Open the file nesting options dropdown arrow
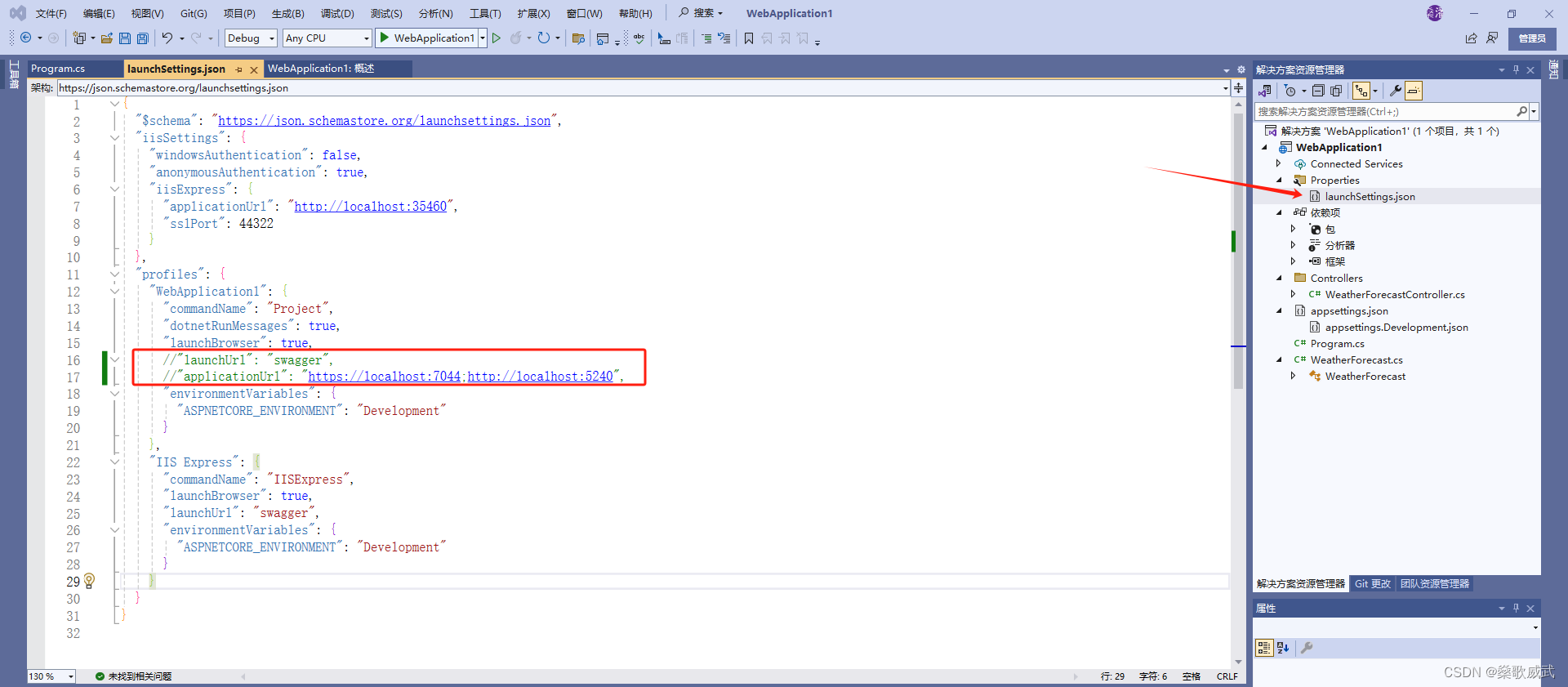The width and height of the screenshot is (1568, 687). (1375, 91)
